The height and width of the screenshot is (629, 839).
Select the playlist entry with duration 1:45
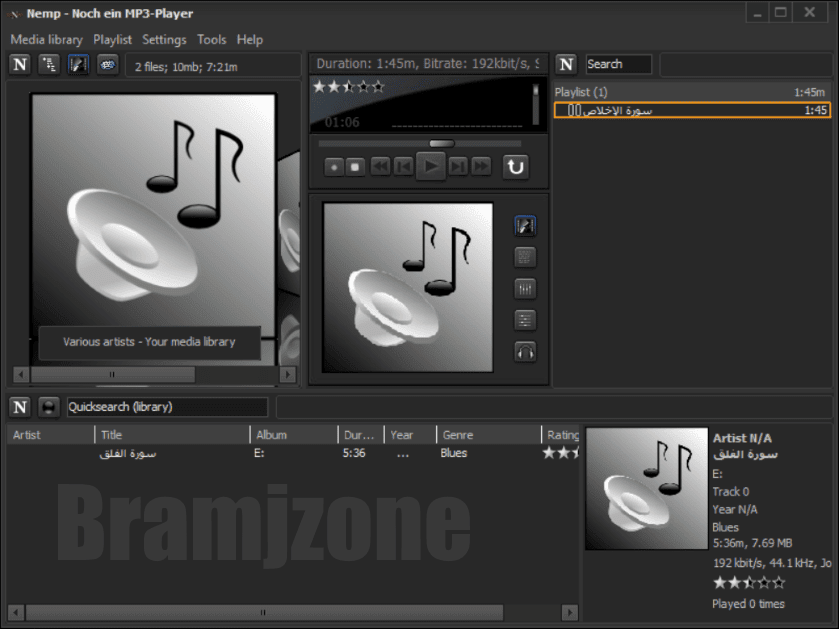692,110
